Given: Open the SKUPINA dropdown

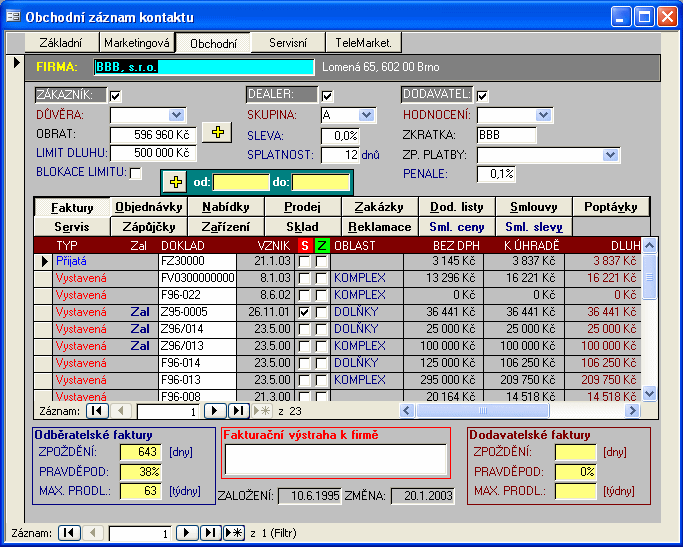Looking at the screenshot, I should (x=366, y=115).
